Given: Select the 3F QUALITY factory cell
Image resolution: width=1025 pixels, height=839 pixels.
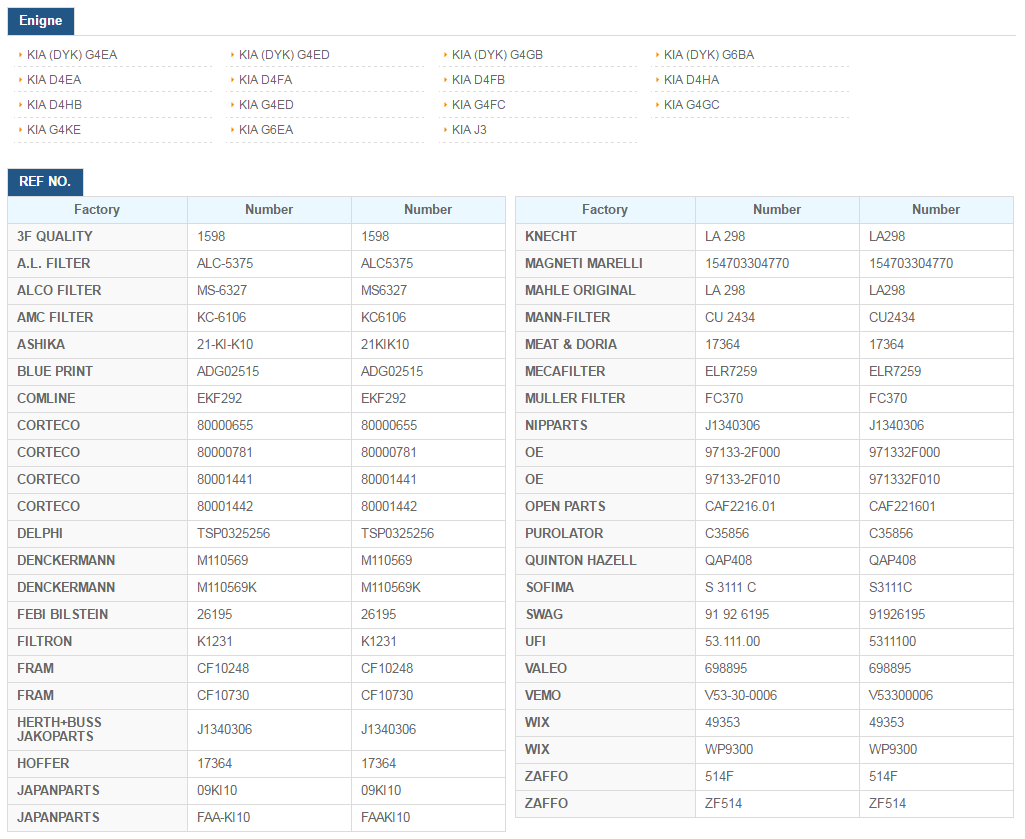Looking at the screenshot, I should (x=97, y=237).
